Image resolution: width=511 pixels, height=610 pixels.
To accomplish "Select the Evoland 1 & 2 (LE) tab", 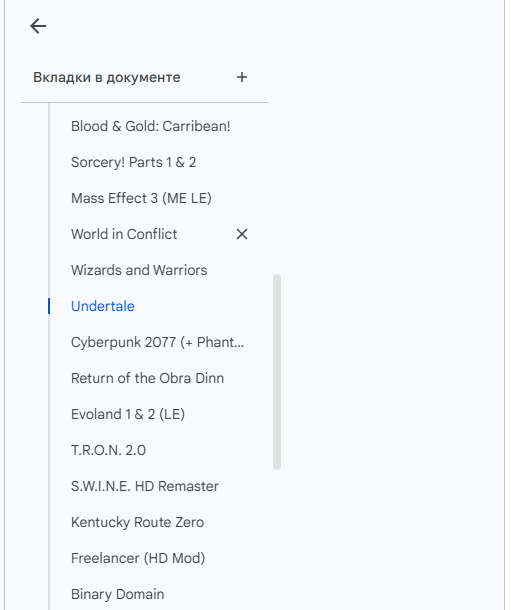I will pyautogui.click(x=128, y=414).
